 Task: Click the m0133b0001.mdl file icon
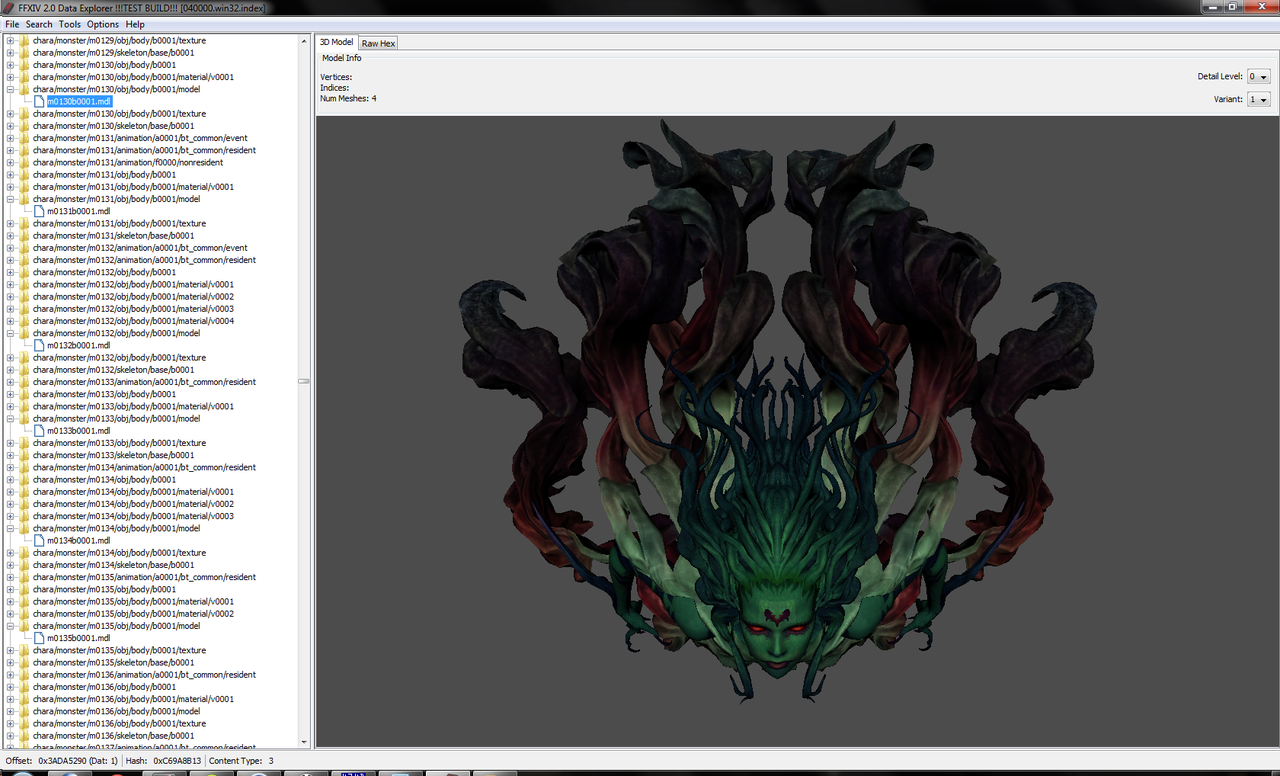39,431
